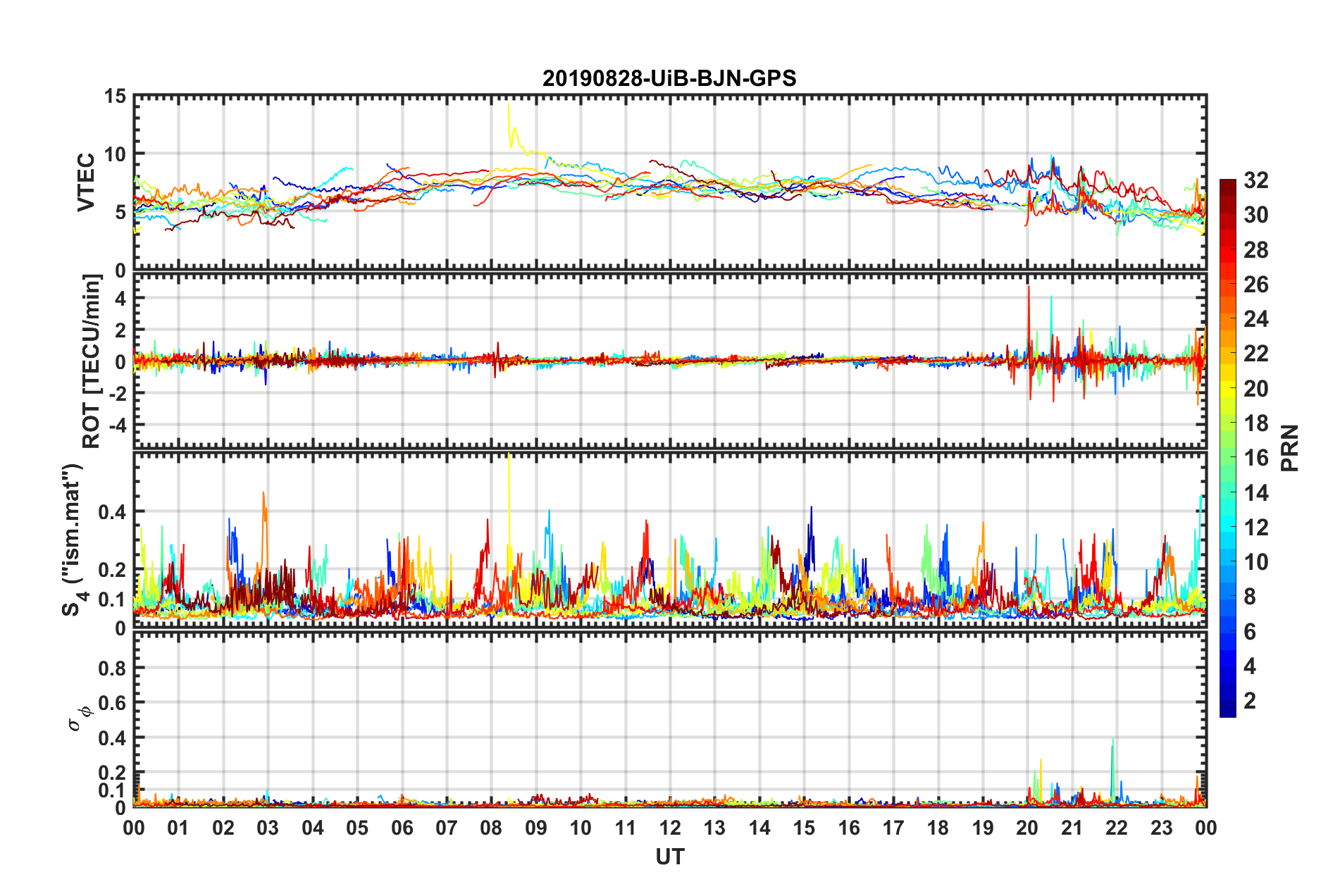
Task: Click x-axis tick label 03
Action: point(268,828)
